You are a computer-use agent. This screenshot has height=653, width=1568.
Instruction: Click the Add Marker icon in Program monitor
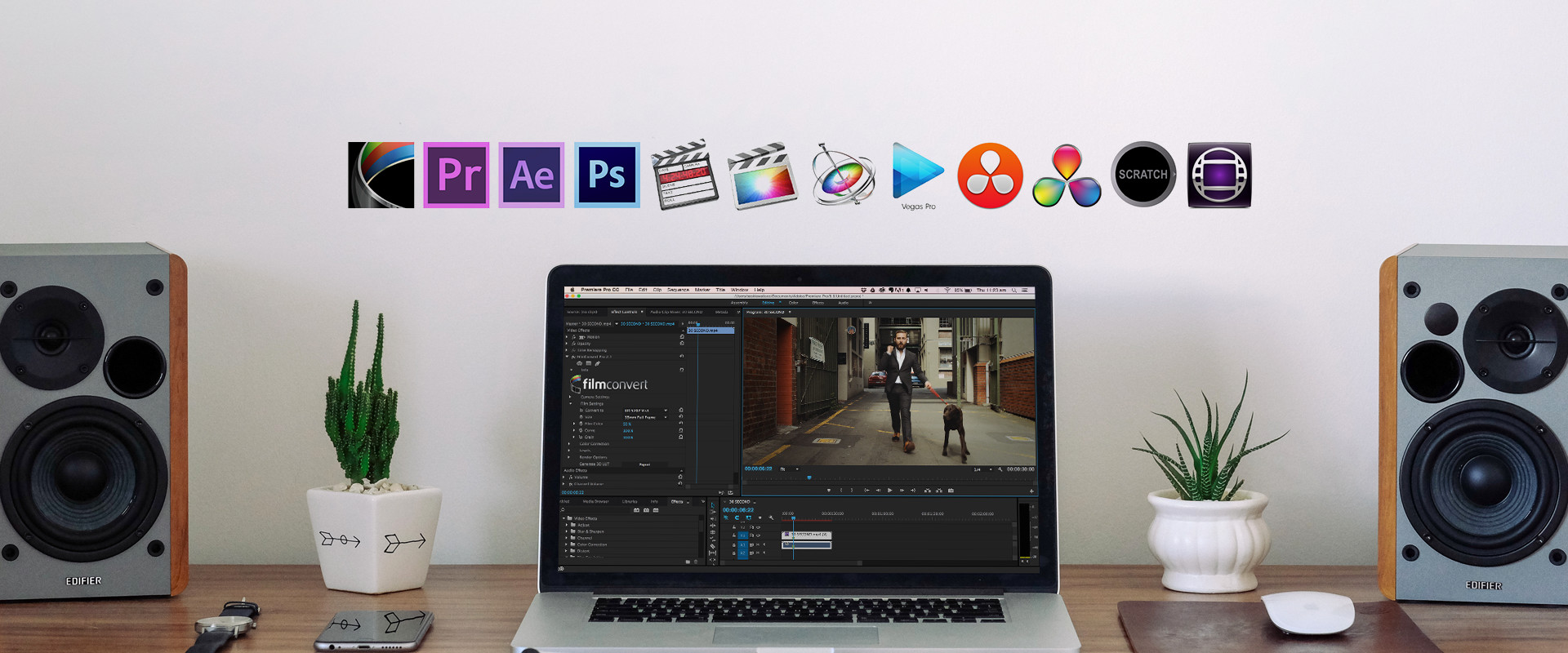[829, 491]
